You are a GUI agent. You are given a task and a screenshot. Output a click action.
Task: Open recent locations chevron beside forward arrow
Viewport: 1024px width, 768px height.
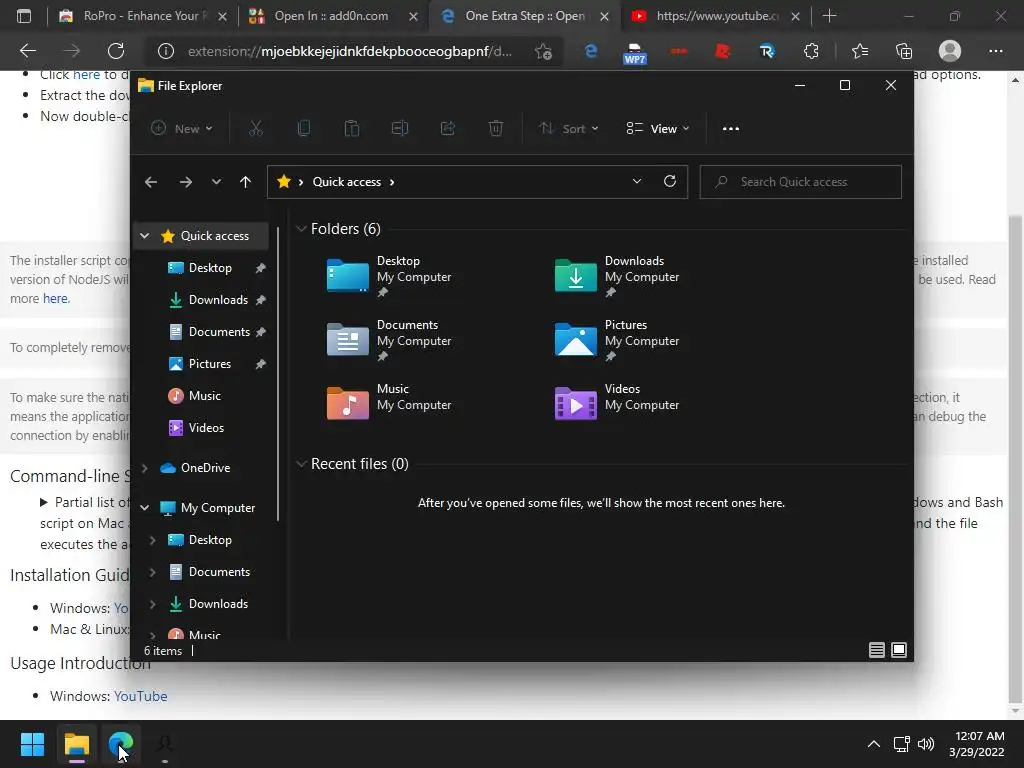[216, 182]
